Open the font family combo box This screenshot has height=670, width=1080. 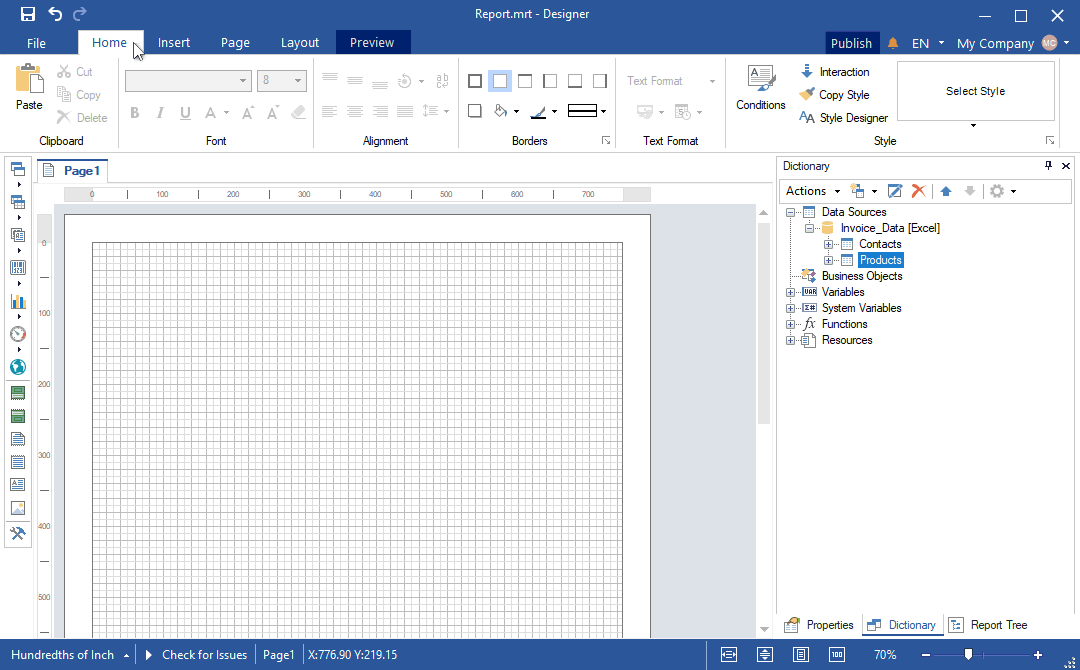pos(187,81)
